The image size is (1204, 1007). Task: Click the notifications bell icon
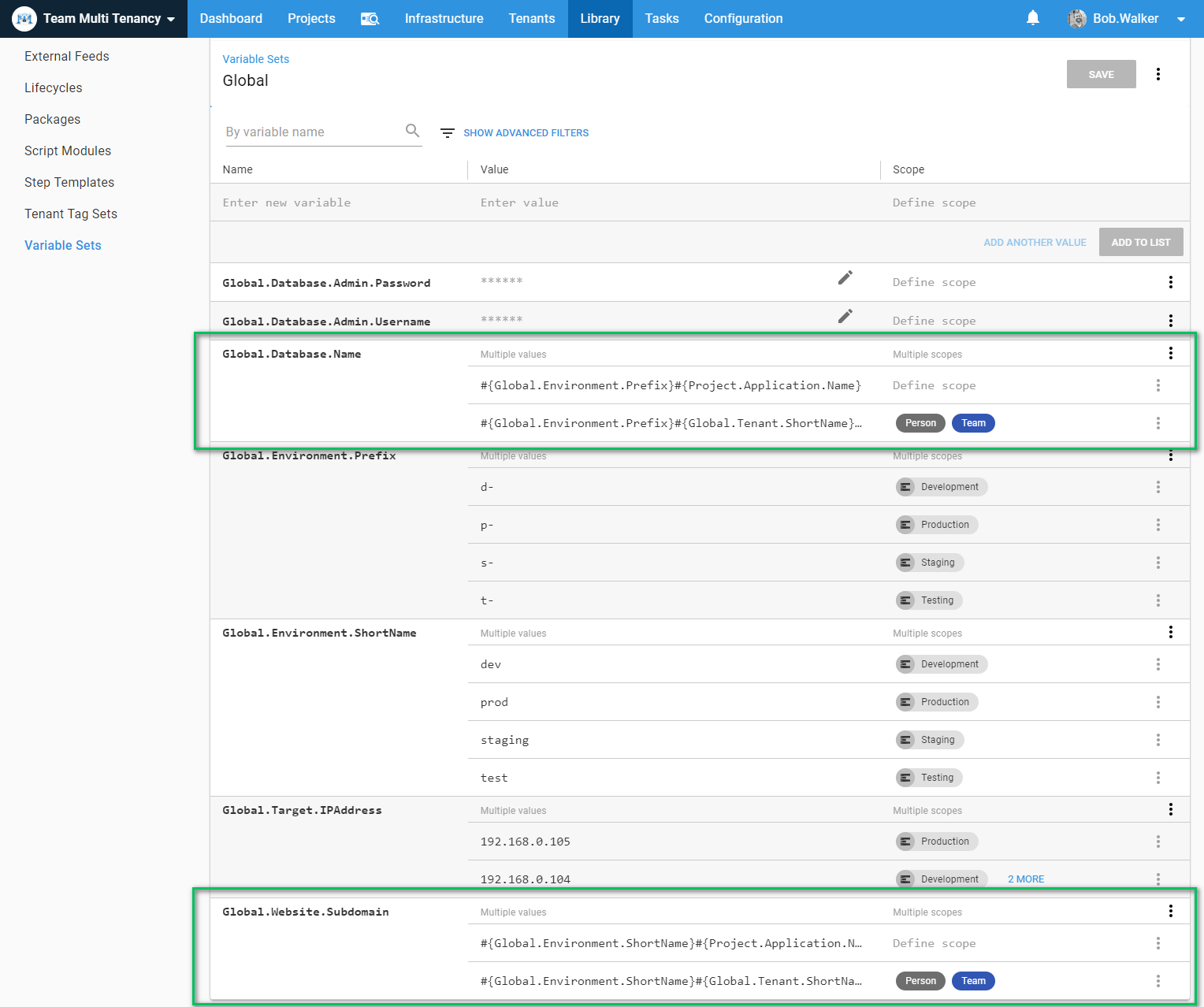click(x=1032, y=18)
